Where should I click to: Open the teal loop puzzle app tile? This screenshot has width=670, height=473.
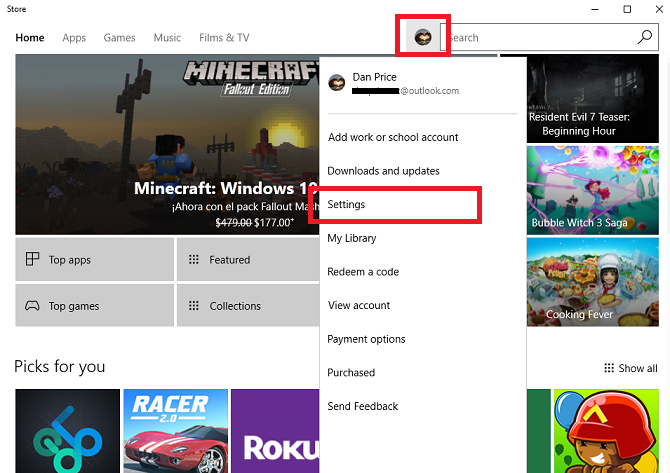(68, 431)
